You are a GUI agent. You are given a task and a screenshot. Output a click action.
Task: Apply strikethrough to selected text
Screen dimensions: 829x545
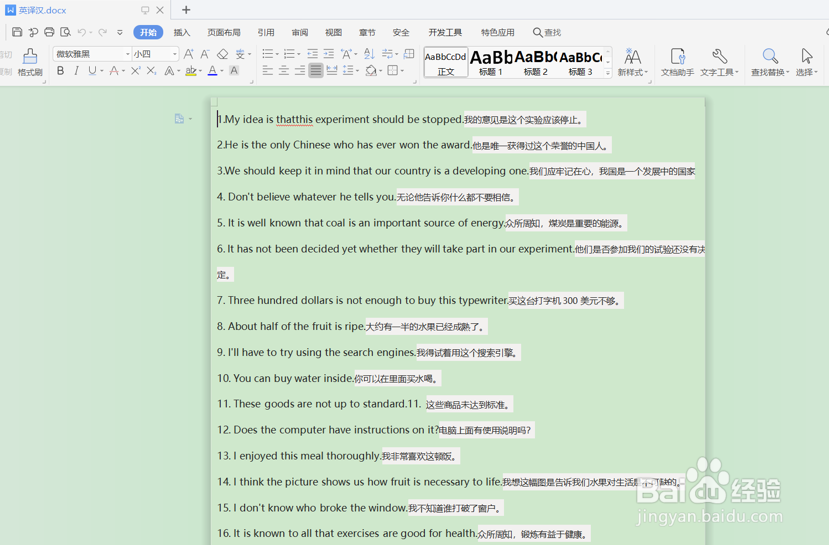click(x=114, y=71)
